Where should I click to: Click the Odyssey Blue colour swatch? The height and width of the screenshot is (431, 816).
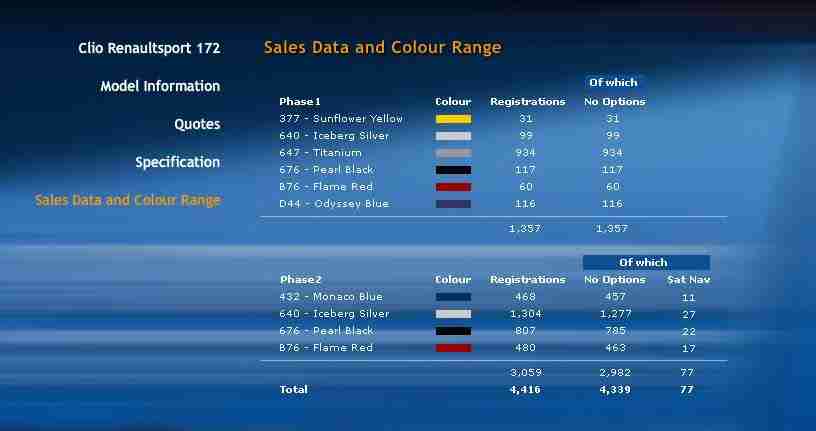pyautogui.click(x=453, y=204)
